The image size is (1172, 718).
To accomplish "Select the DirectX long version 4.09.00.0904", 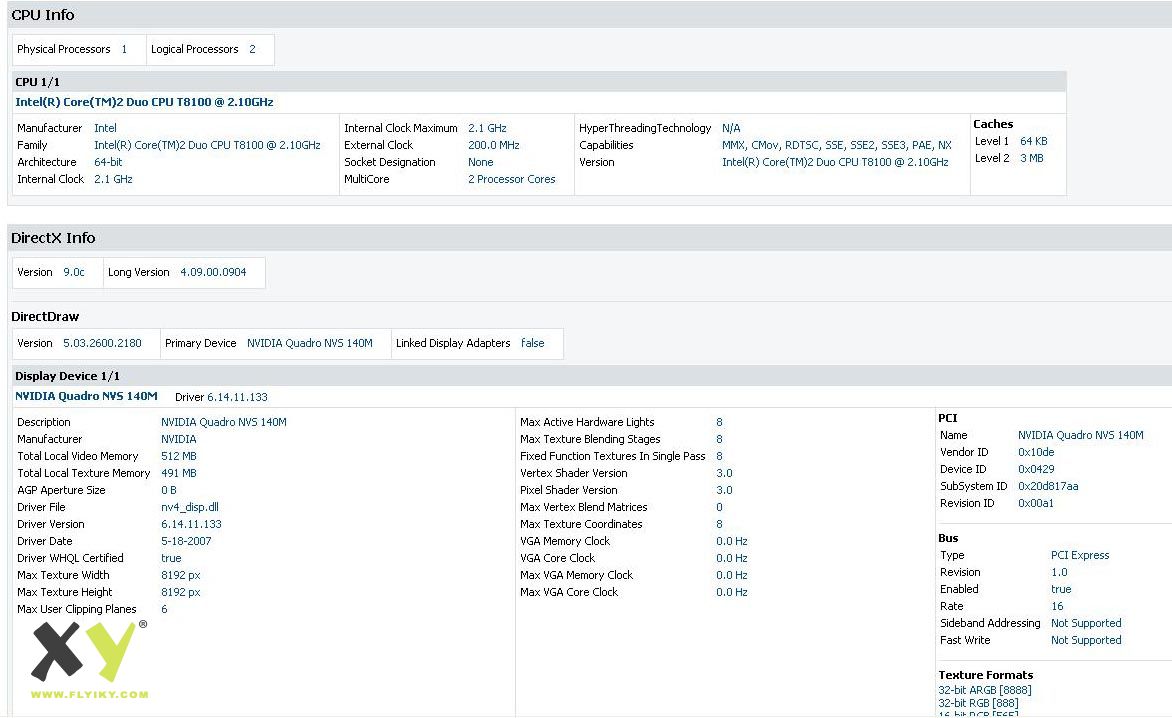I will 213,272.
